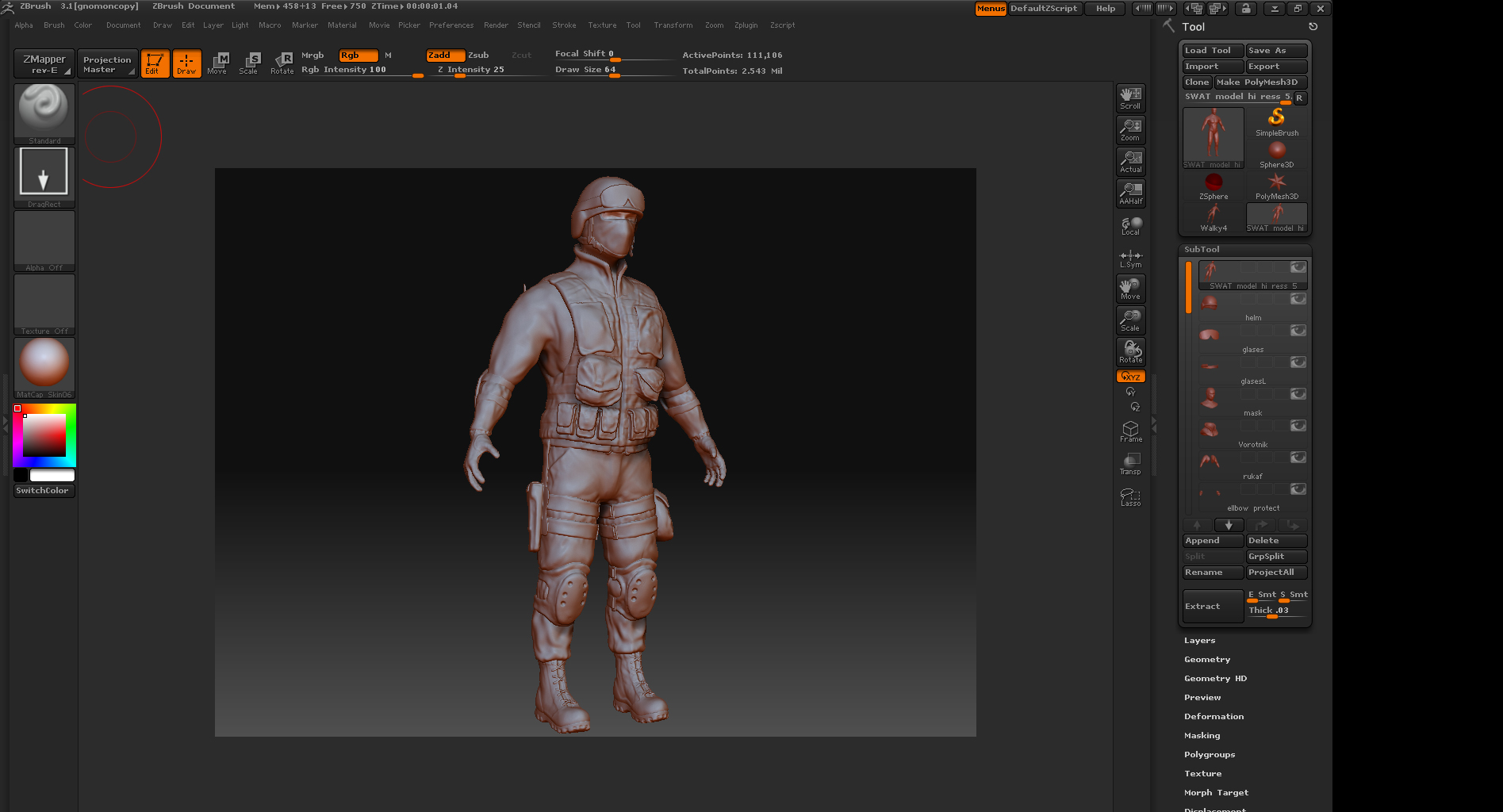Choose the PolyMesh3D star tool
The height and width of the screenshot is (812, 1503).
[1276, 186]
